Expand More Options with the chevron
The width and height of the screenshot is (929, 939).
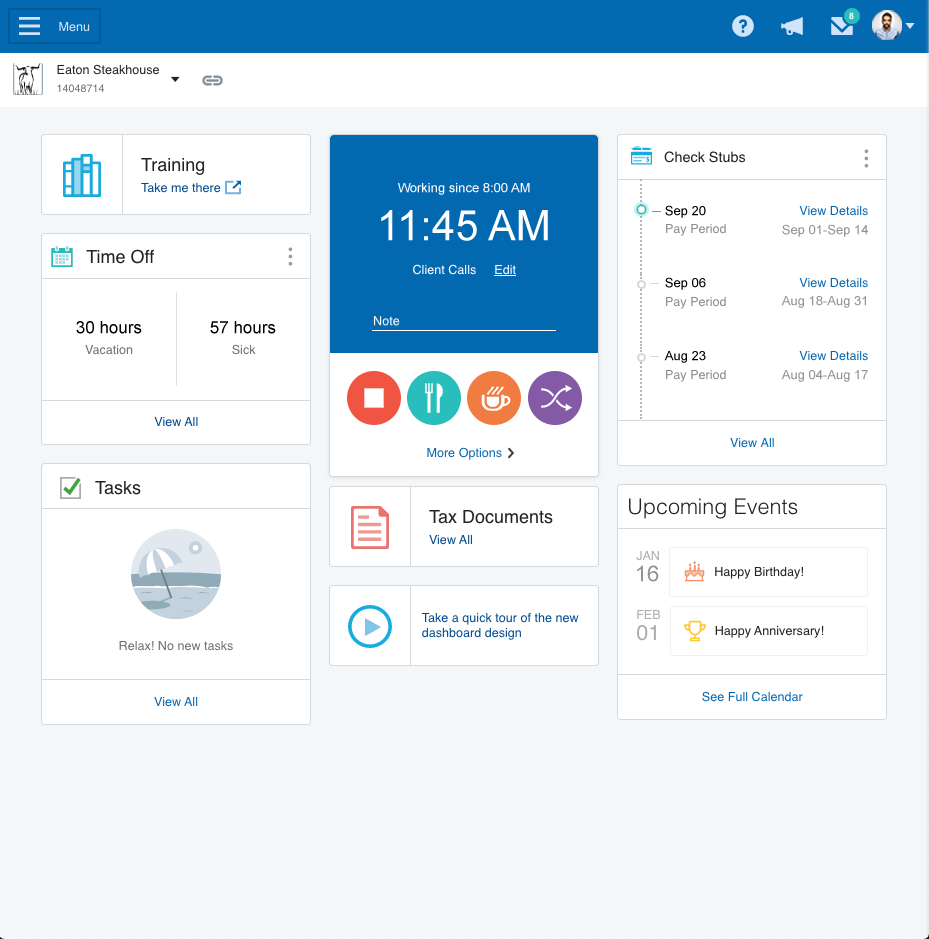[x=509, y=453]
